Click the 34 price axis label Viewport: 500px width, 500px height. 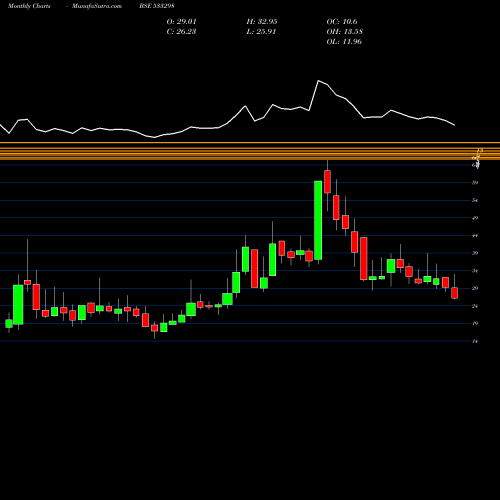[x=475, y=271]
